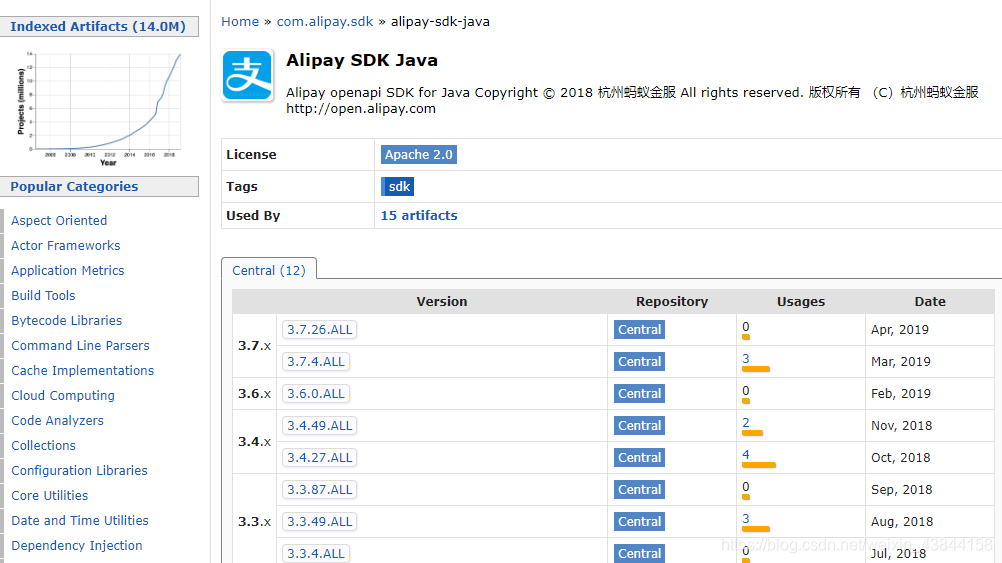Click Central badge for 3.7.26.ALL row

[639, 330]
